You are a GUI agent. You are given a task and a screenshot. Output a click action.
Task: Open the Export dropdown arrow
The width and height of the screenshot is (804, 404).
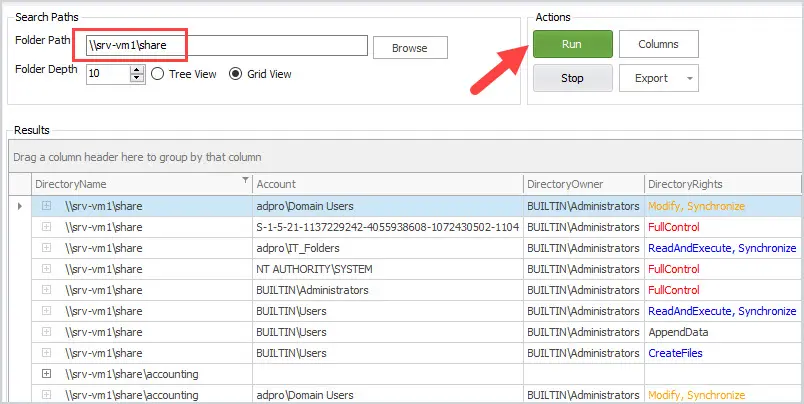click(x=690, y=78)
